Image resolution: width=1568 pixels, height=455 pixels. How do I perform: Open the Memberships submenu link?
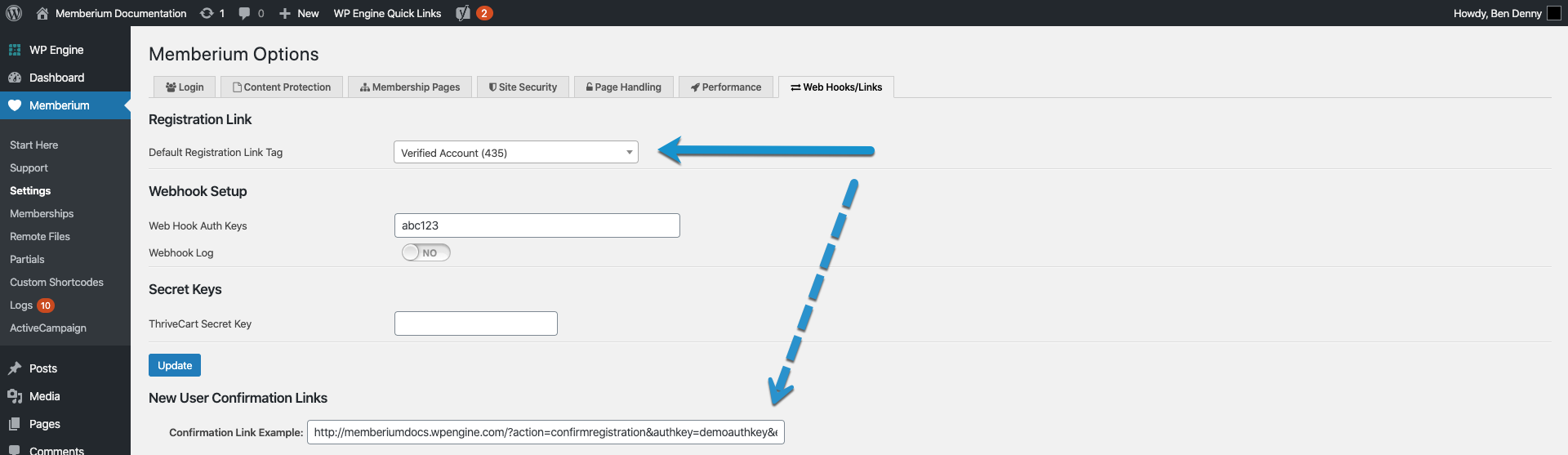coord(42,213)
